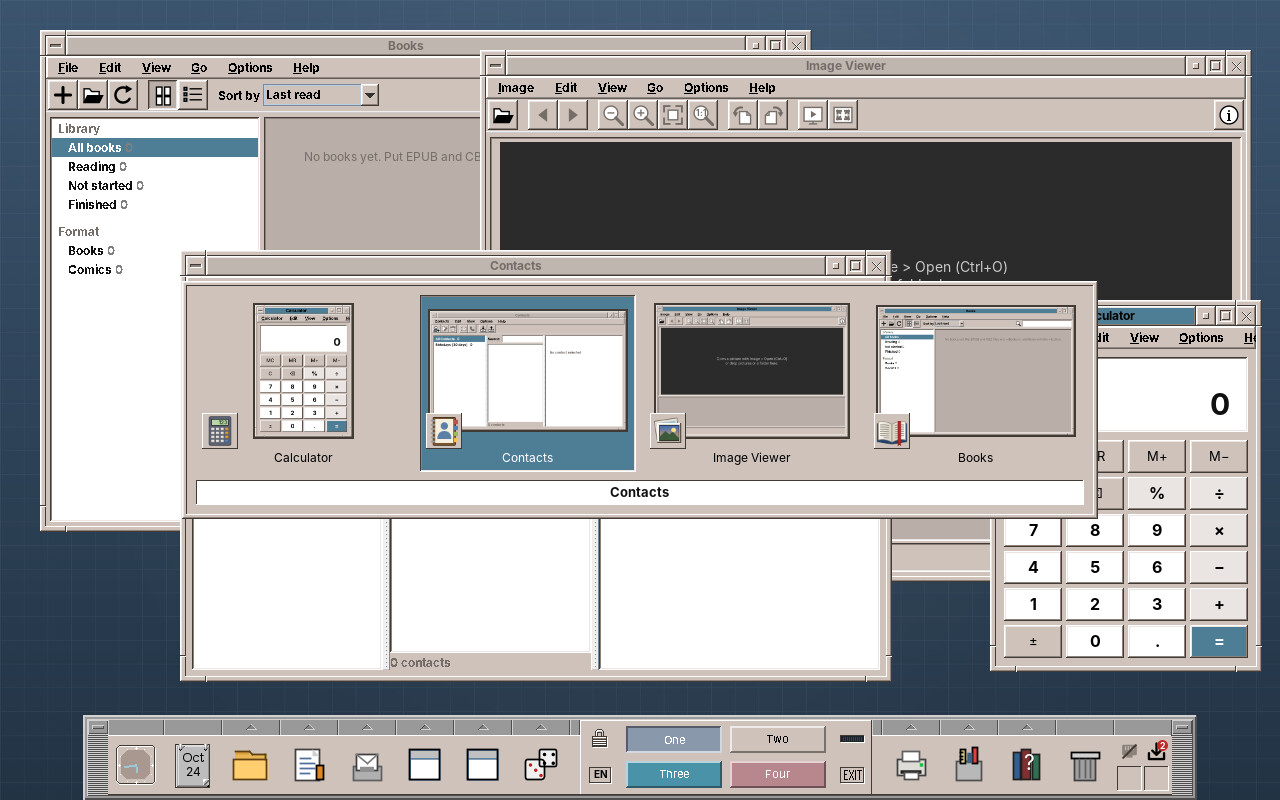Add a new book in the Books toolbar
1280x800 pixels.
[63, 95]
